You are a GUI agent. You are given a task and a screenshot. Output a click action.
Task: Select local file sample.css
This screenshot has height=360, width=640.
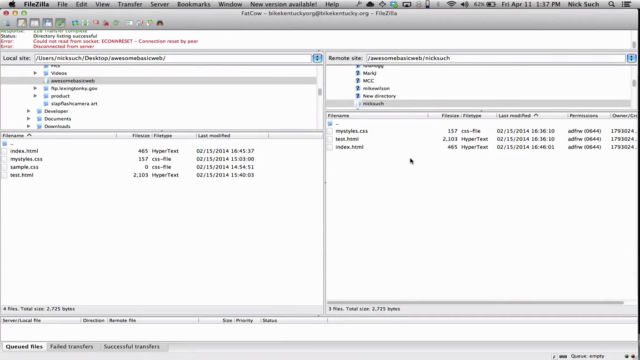(24, 167)
